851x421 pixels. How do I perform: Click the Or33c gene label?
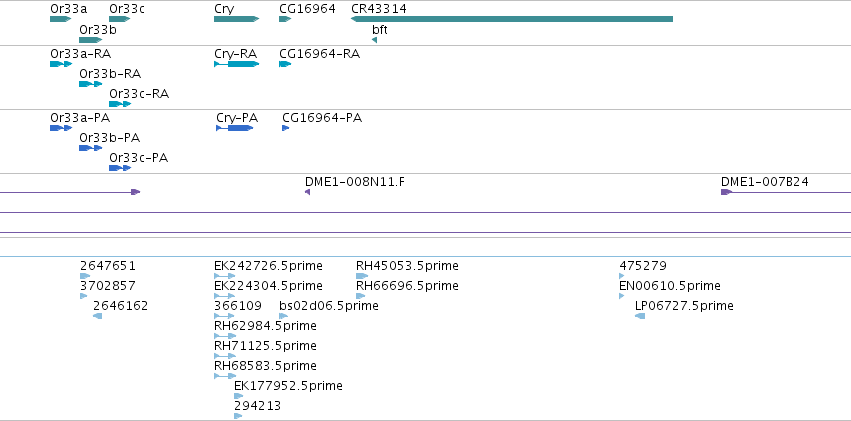coord(127,9)
